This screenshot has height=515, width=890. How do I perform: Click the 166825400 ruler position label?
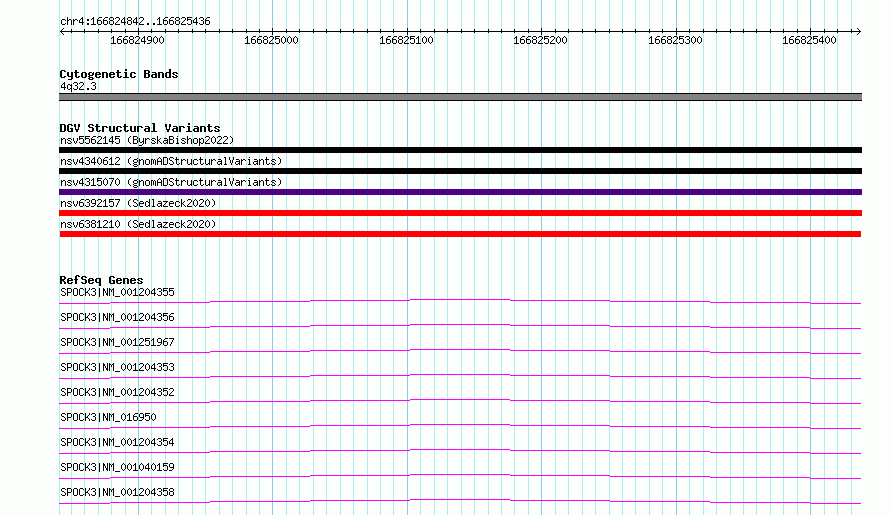coord(809,40)
